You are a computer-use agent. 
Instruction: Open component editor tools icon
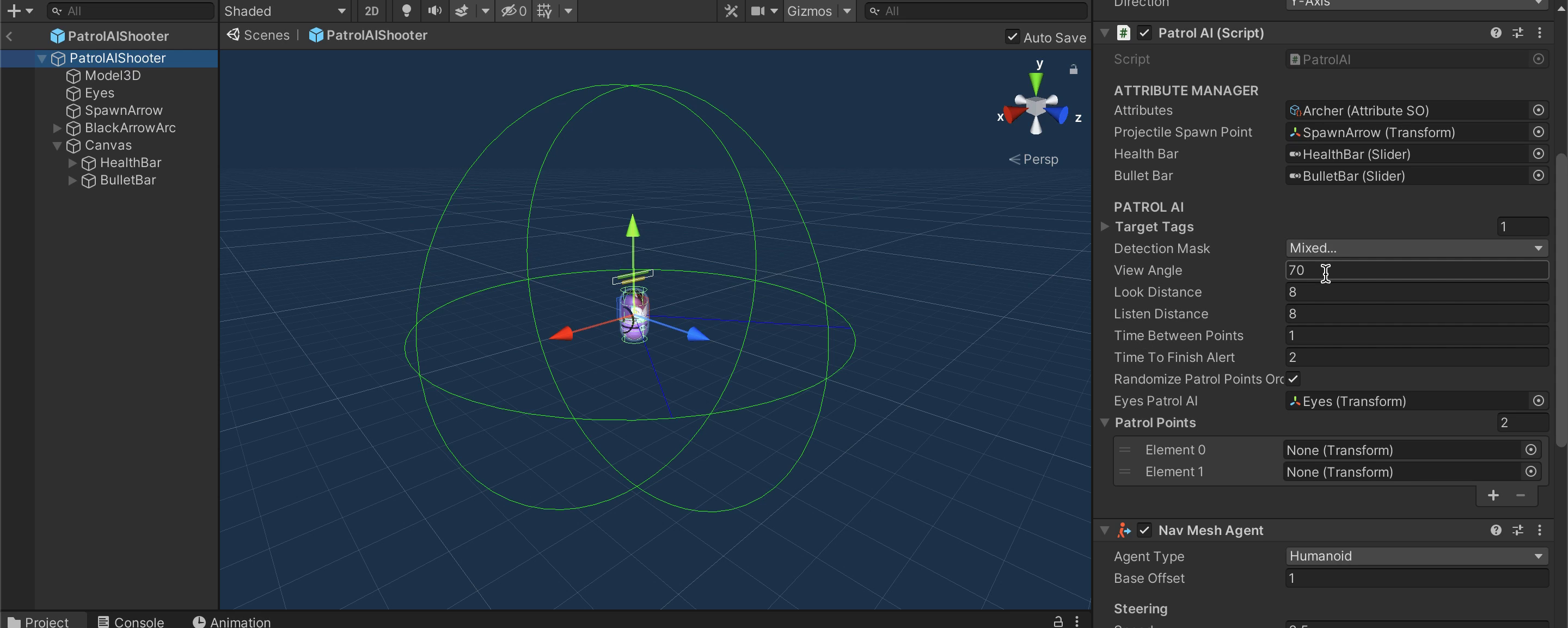(731, 11)
